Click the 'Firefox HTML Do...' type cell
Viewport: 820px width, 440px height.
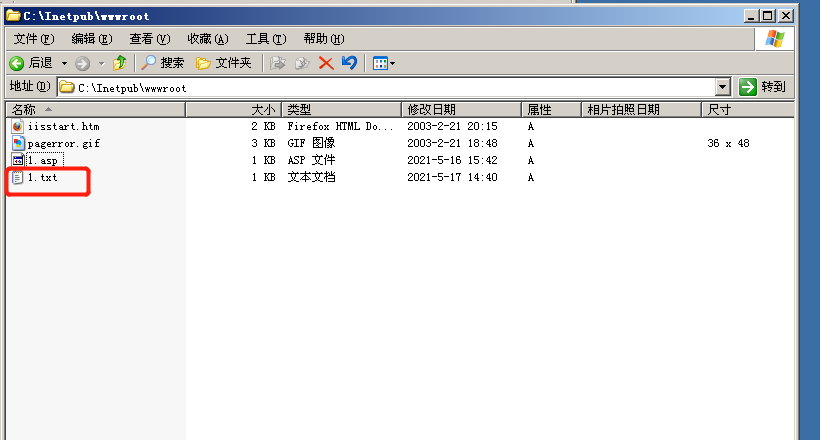click(340, 127)
